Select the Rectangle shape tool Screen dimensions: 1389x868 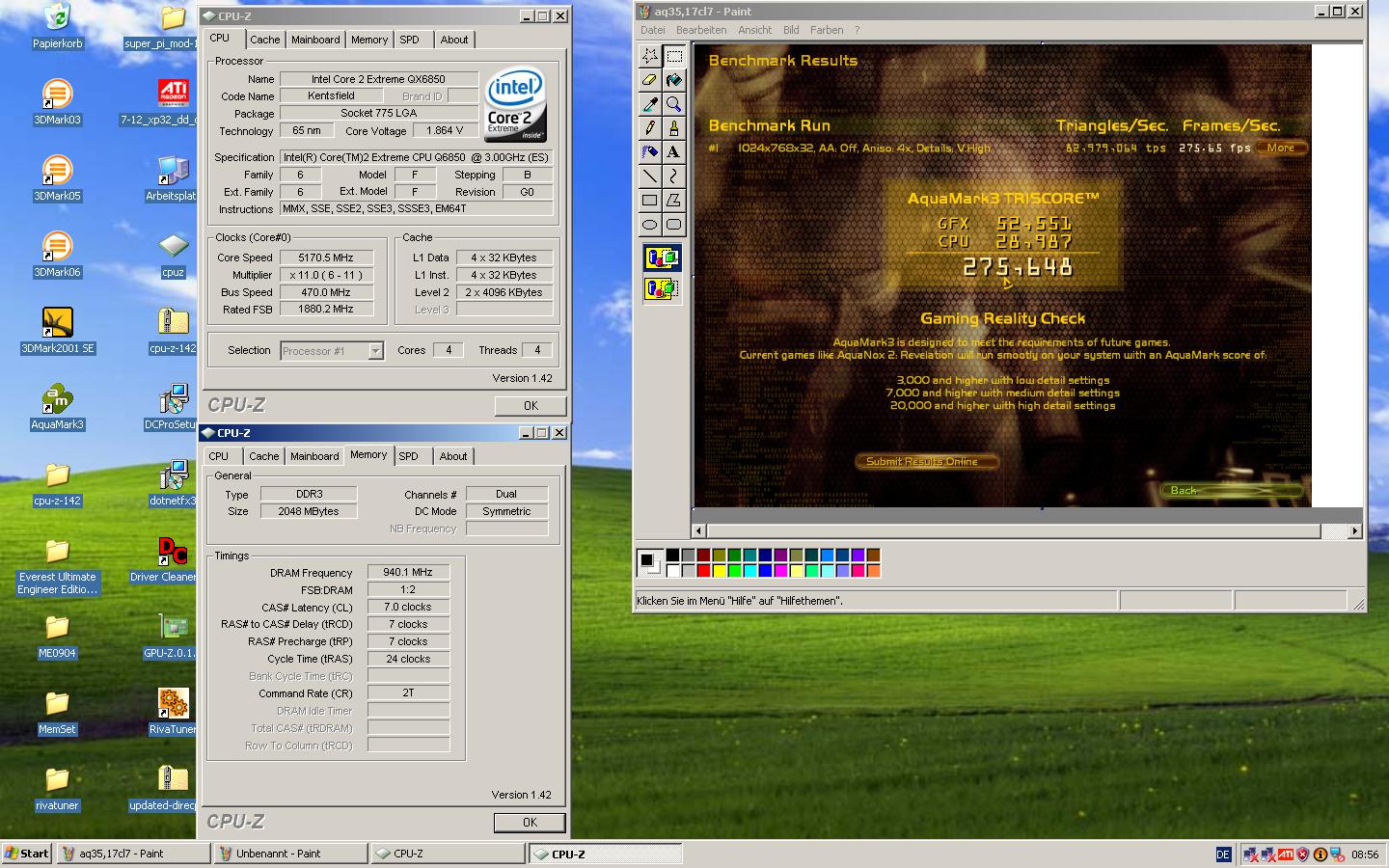coord(650,201)
